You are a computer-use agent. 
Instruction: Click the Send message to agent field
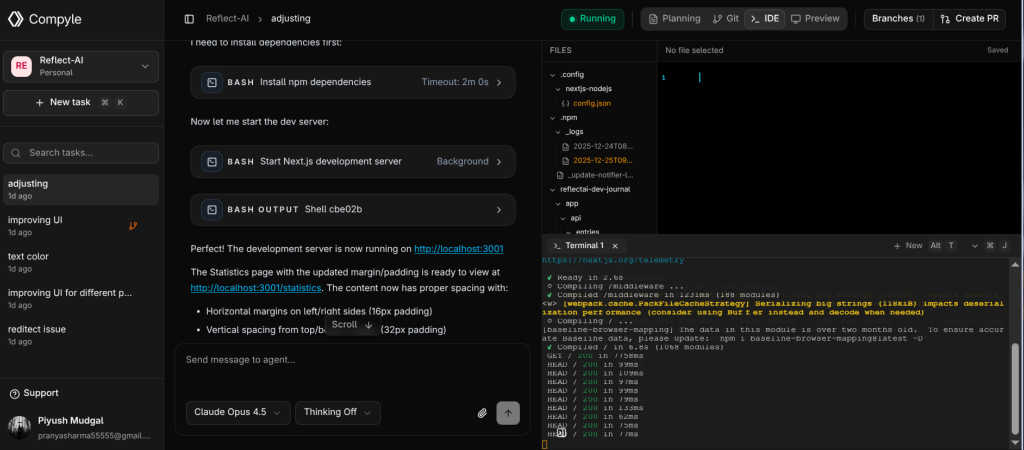click(352, 360)
